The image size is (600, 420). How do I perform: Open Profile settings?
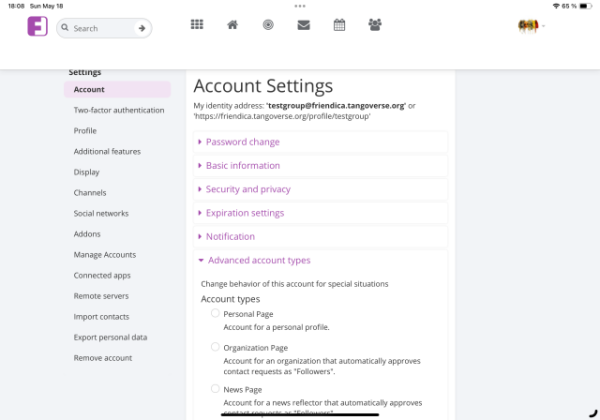[x=85, y=131]
